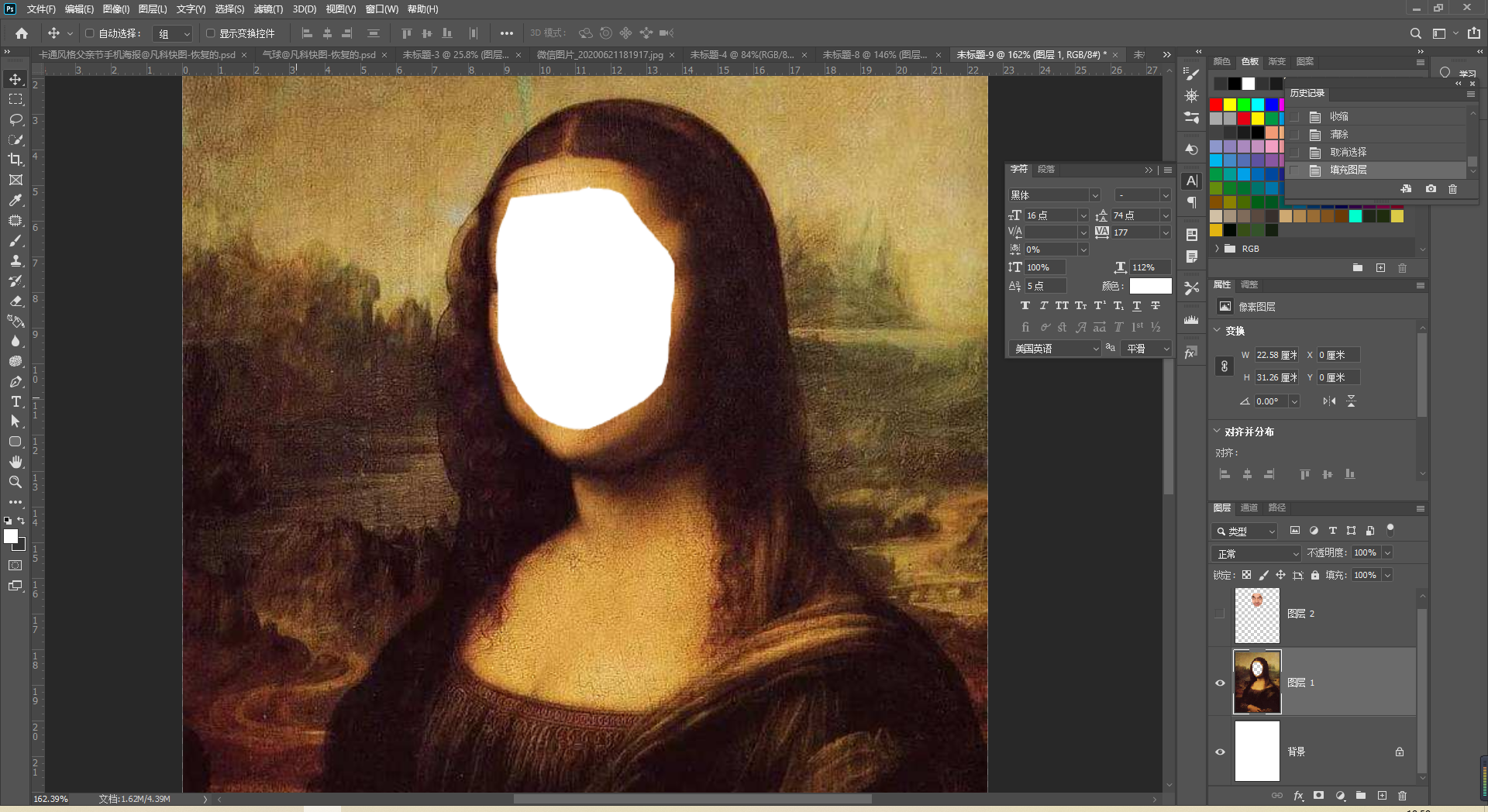Select the Clone Stamp tool
1488x812 pixels.
(x=15, y=260)
